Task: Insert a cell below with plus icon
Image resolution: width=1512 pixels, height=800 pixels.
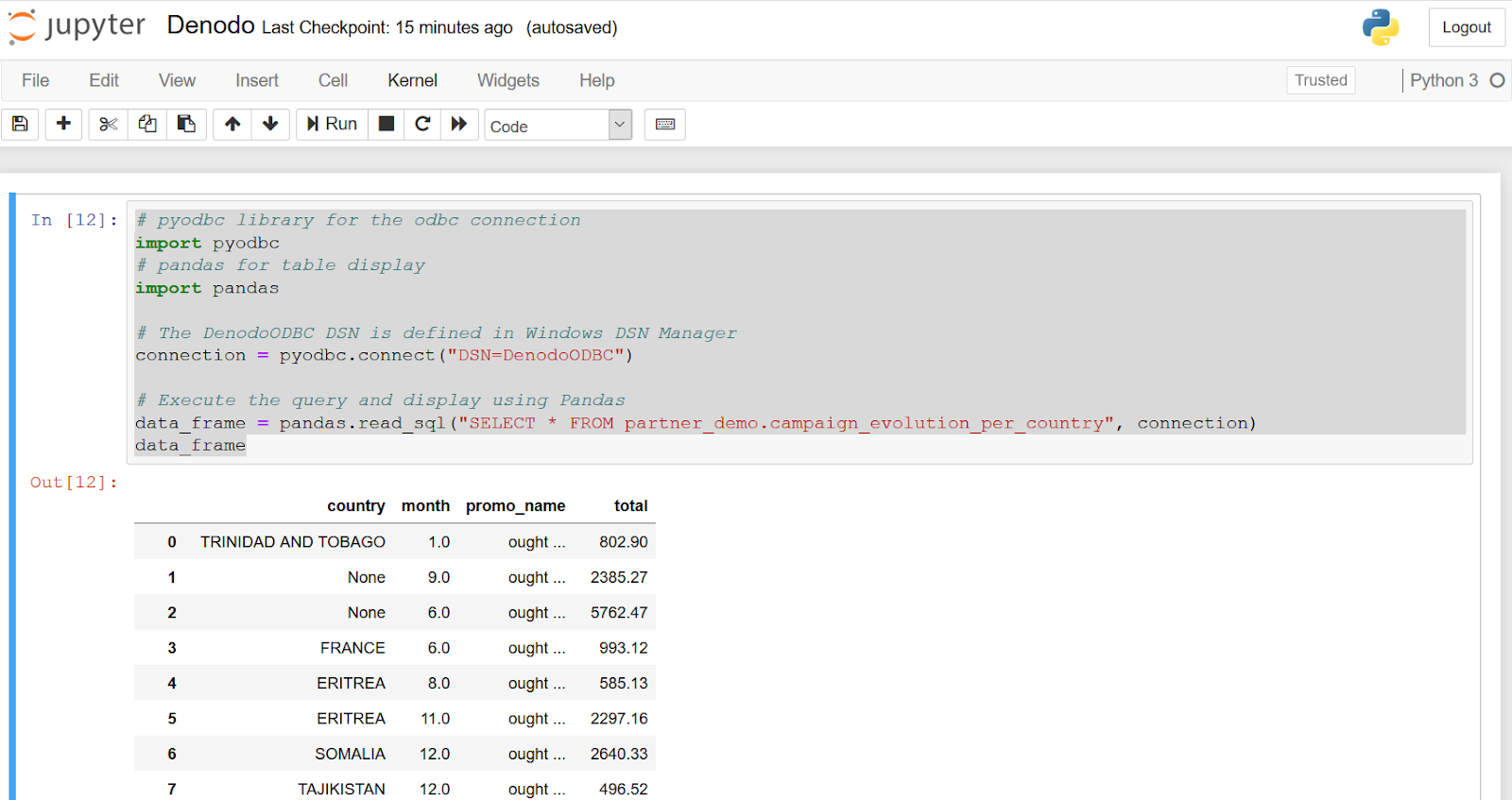Action: coord(63,124)
